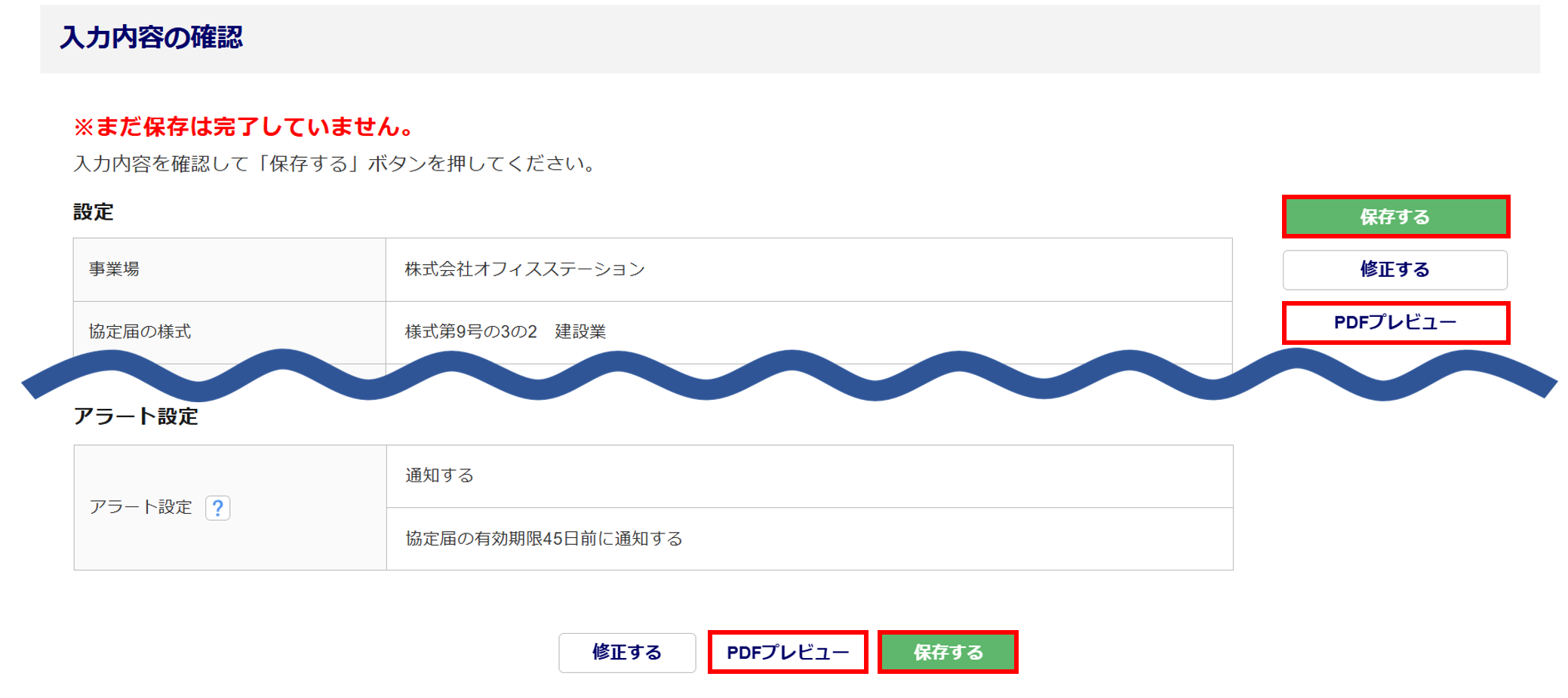Click the 協定届の有効期限45日前に通知する text
The width and height of the screenshot is (1568, 698).
click(x=543, y=538)
